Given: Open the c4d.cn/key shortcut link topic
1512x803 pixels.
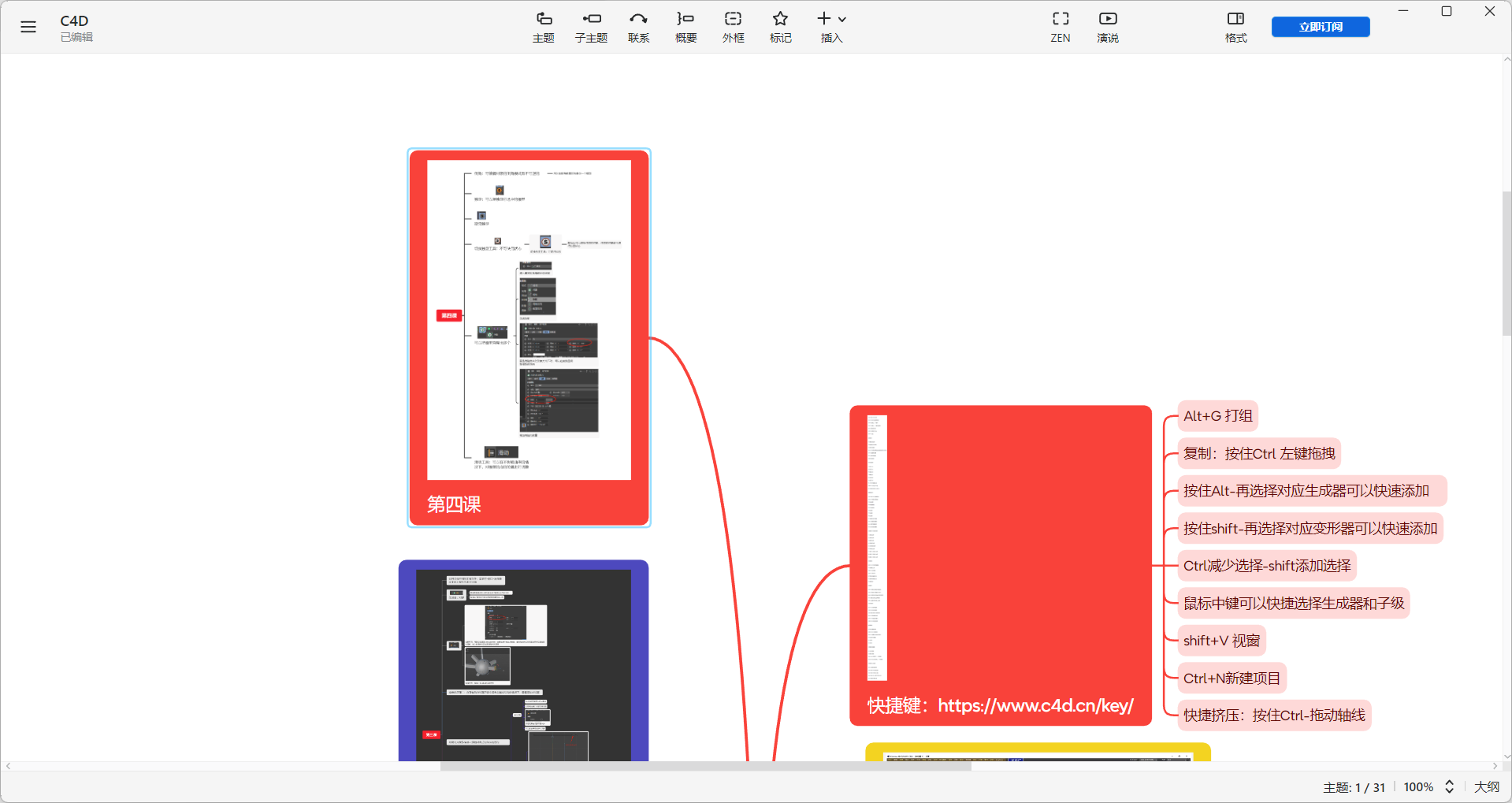Looking at the screenshot, I should click(x=1000, y=705).
